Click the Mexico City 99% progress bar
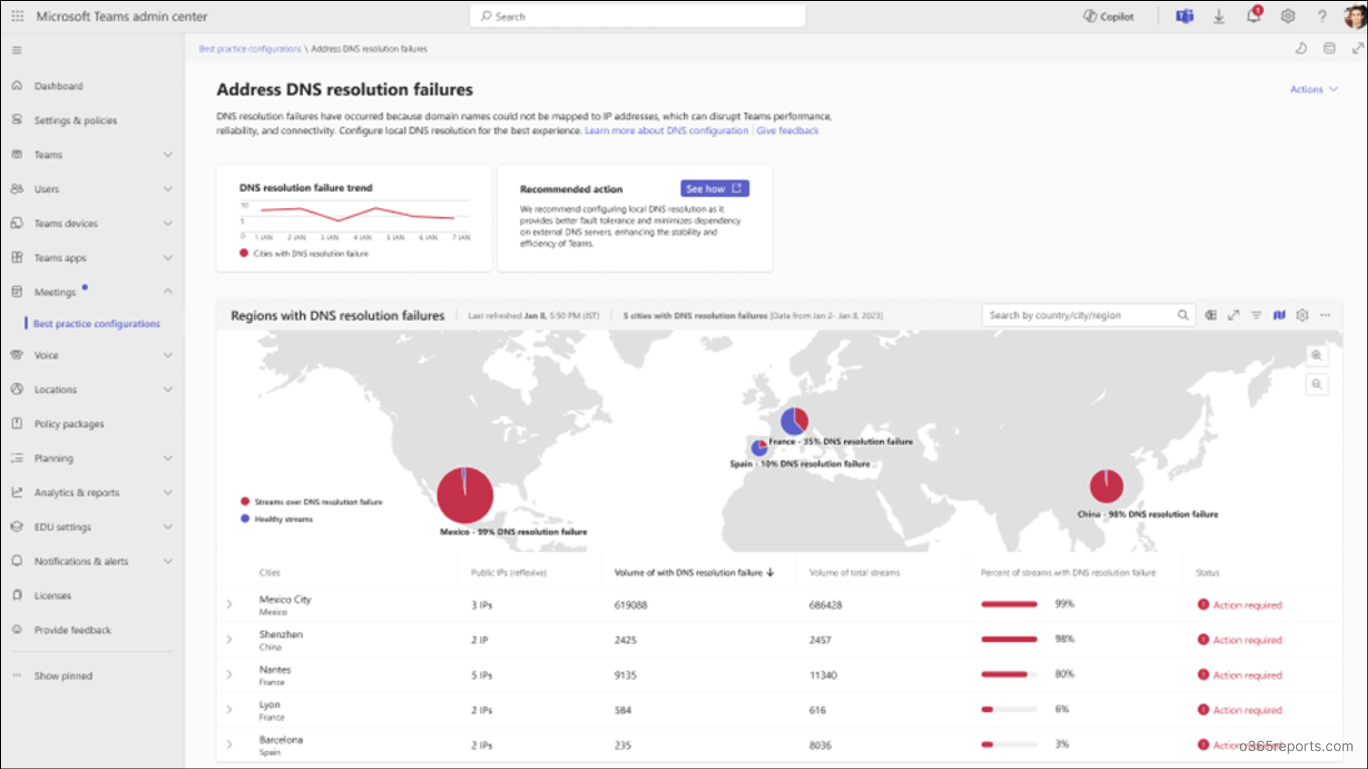This screenshot has height=769, width=1368. [x=1009, y=604]
